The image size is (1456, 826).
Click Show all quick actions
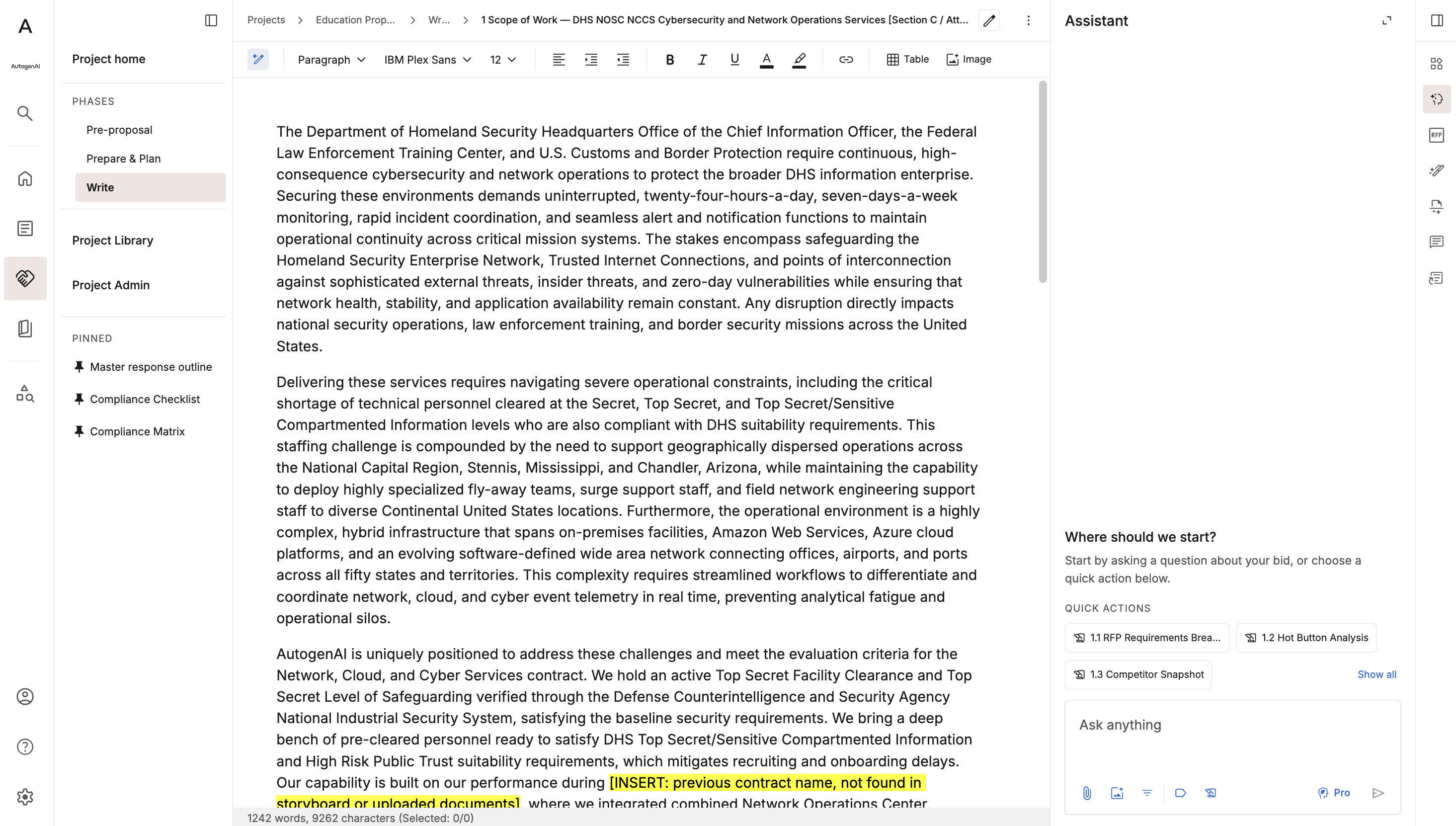1376,674
